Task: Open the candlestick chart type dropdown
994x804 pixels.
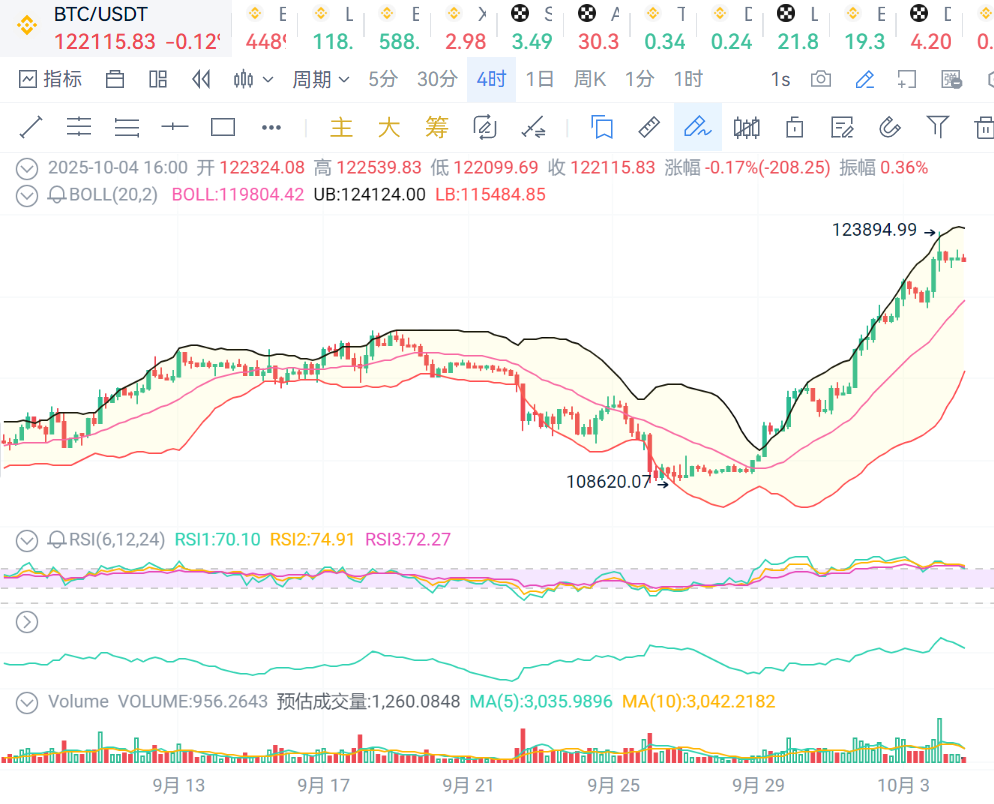Action: [x=253, y=79]
